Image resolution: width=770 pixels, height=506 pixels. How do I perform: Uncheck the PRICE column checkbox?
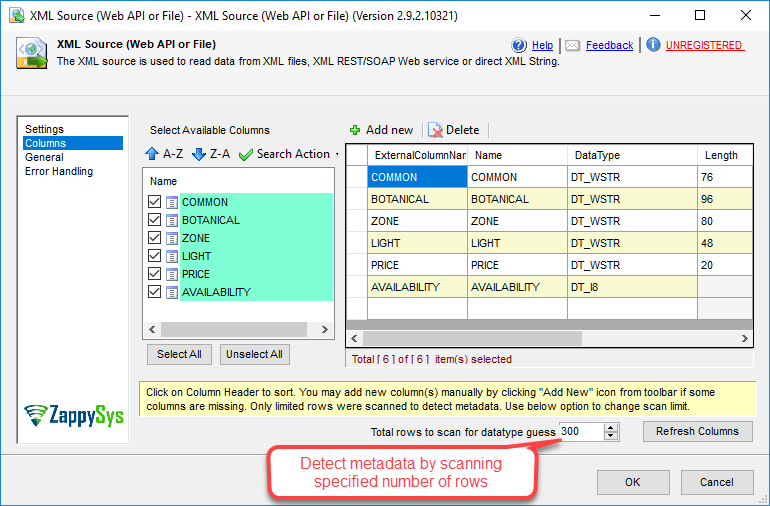[154, 274]
